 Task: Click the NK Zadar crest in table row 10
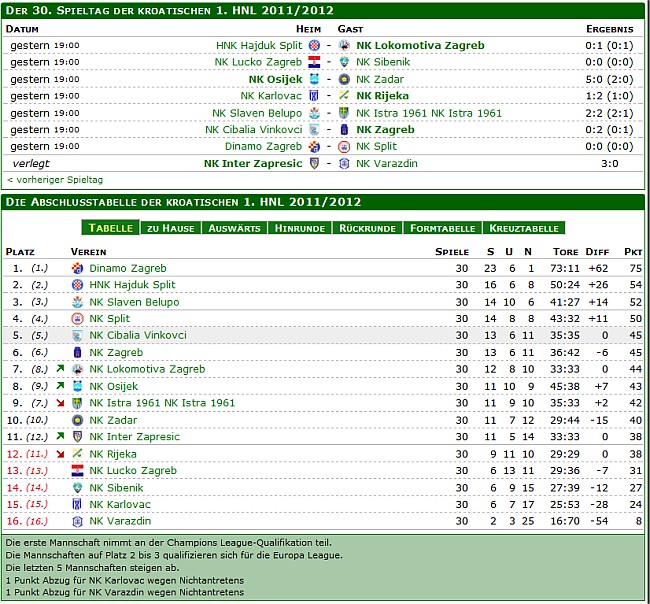point(77,420)
